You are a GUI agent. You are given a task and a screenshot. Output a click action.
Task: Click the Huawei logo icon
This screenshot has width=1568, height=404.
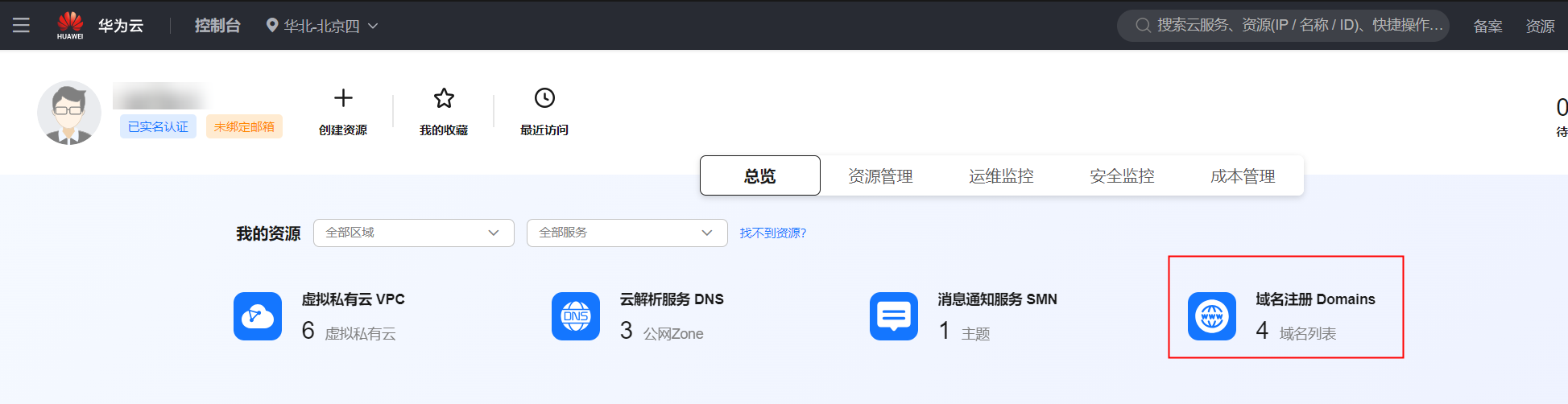click(x=70, y=25)
